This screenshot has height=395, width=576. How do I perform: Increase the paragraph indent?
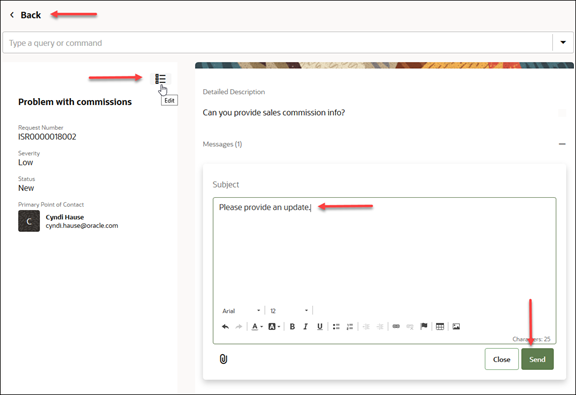tap(380, 327)
